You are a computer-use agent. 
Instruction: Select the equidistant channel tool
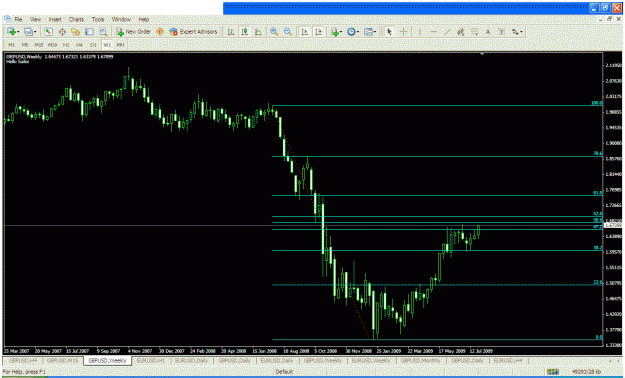click(461, 32)
